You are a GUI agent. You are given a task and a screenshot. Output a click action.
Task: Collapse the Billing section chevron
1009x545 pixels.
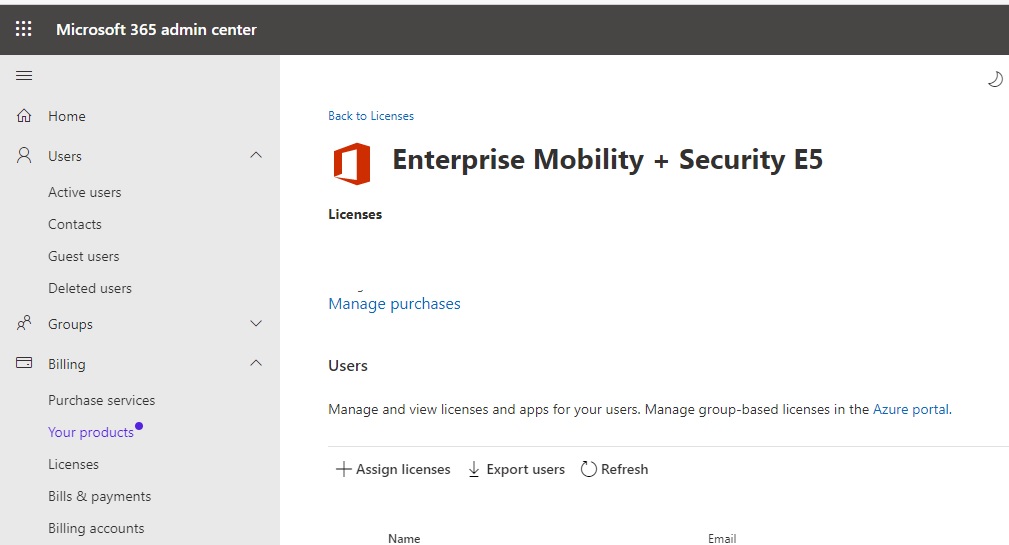tap(256, 364)
